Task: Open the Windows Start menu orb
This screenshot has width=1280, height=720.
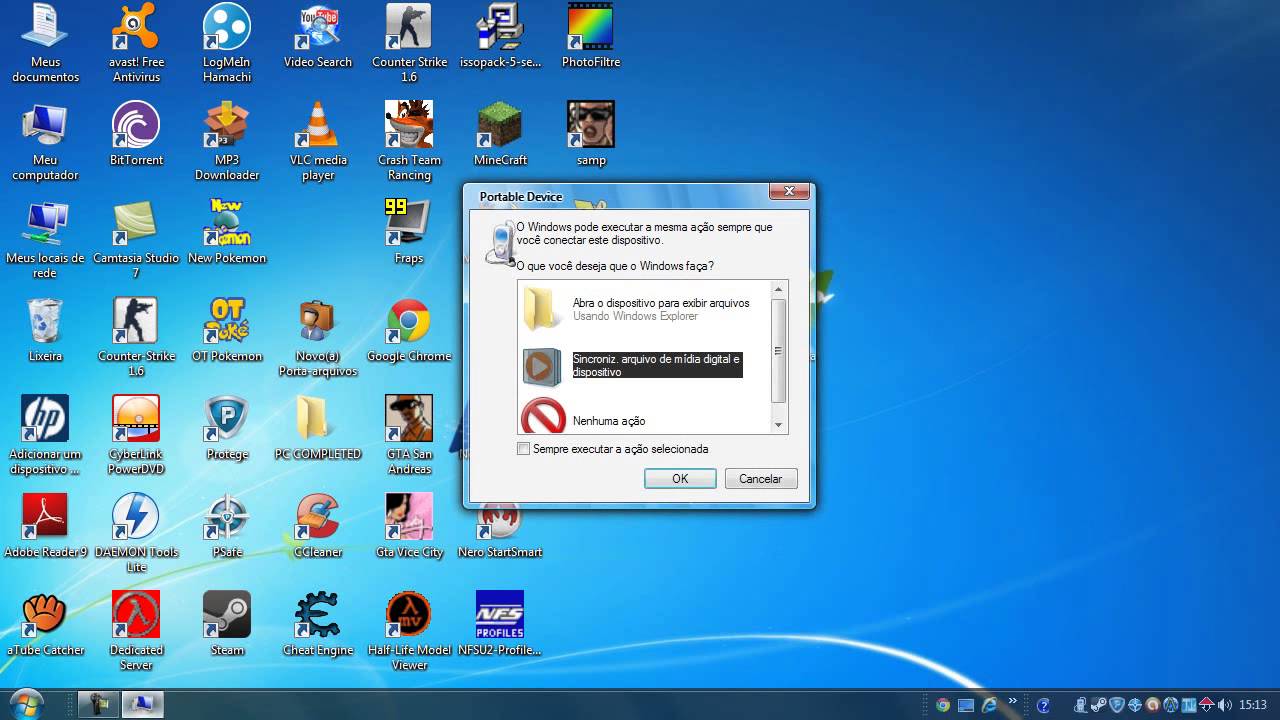Action: [x=26, y=704]
